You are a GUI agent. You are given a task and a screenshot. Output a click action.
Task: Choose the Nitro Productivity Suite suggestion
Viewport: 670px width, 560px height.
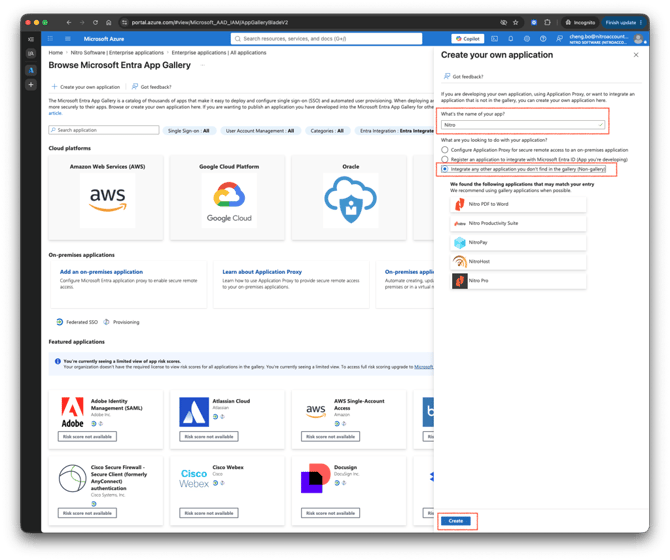pos(518,223)
